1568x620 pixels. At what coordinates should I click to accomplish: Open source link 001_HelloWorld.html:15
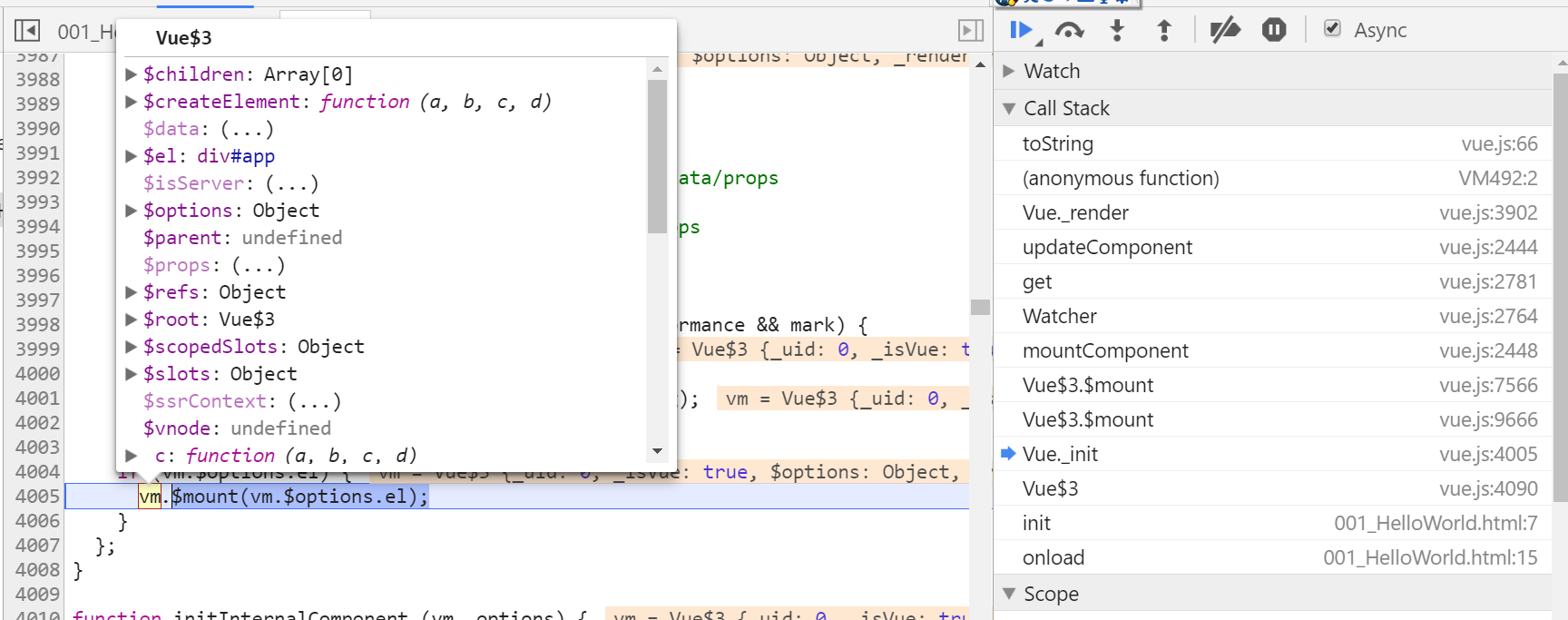coord(1430,557)
